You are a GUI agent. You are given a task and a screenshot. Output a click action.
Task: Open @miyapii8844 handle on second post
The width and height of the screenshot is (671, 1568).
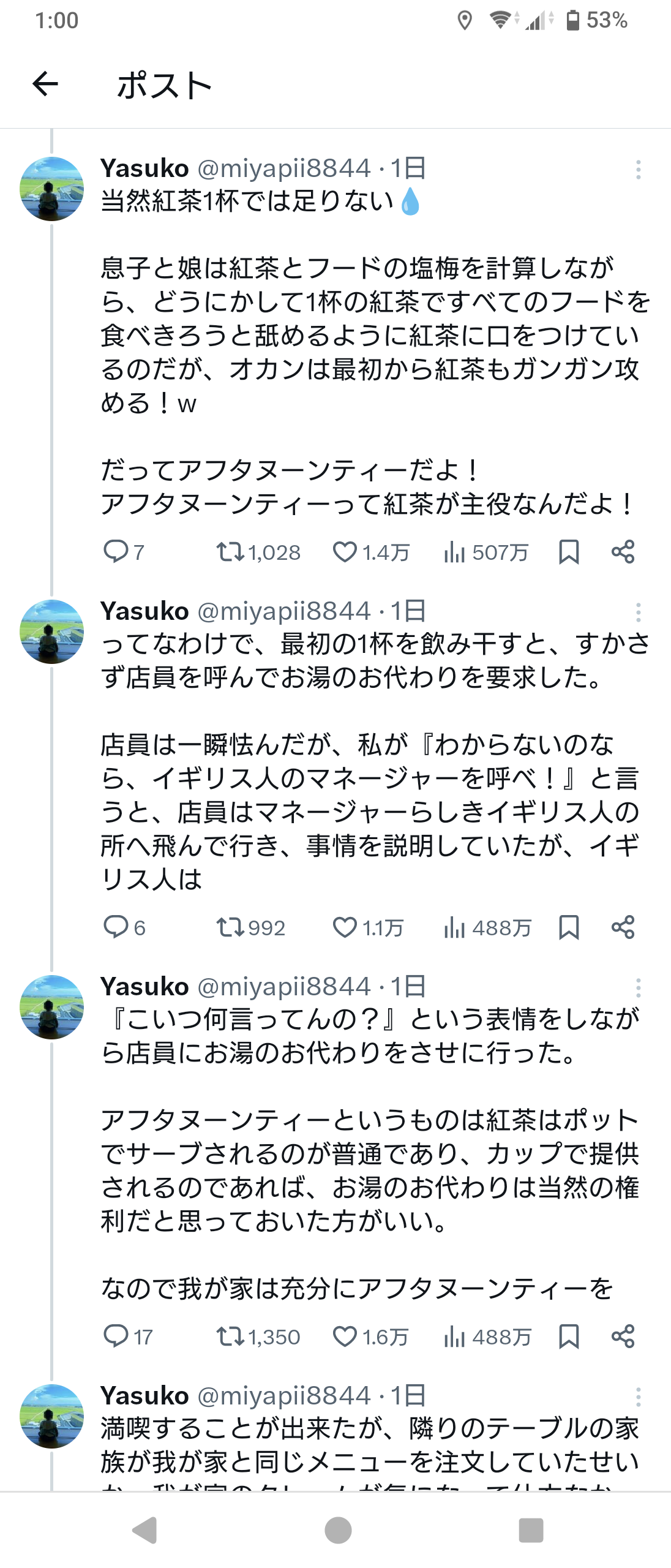click(x=284, y=611)
